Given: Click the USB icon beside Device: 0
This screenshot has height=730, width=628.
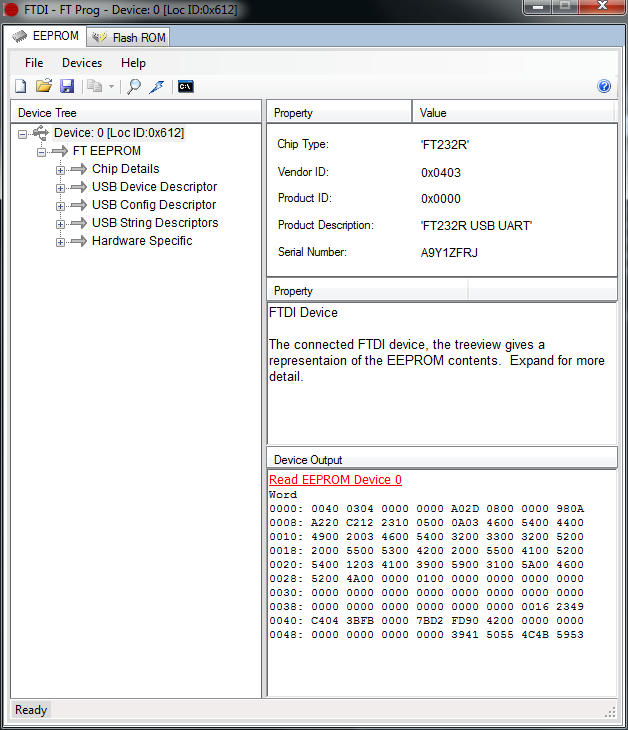Looking at the screenshot, I should [x=41, y=133].
